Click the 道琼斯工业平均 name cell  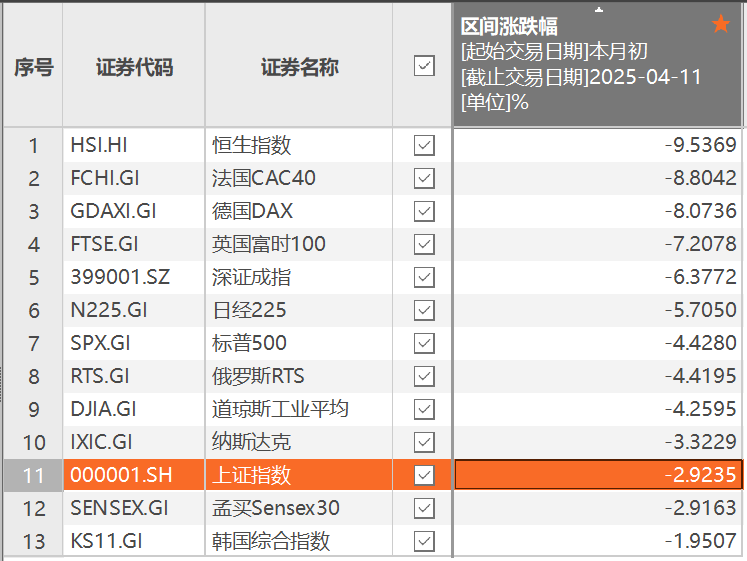(x=299, y=409)
